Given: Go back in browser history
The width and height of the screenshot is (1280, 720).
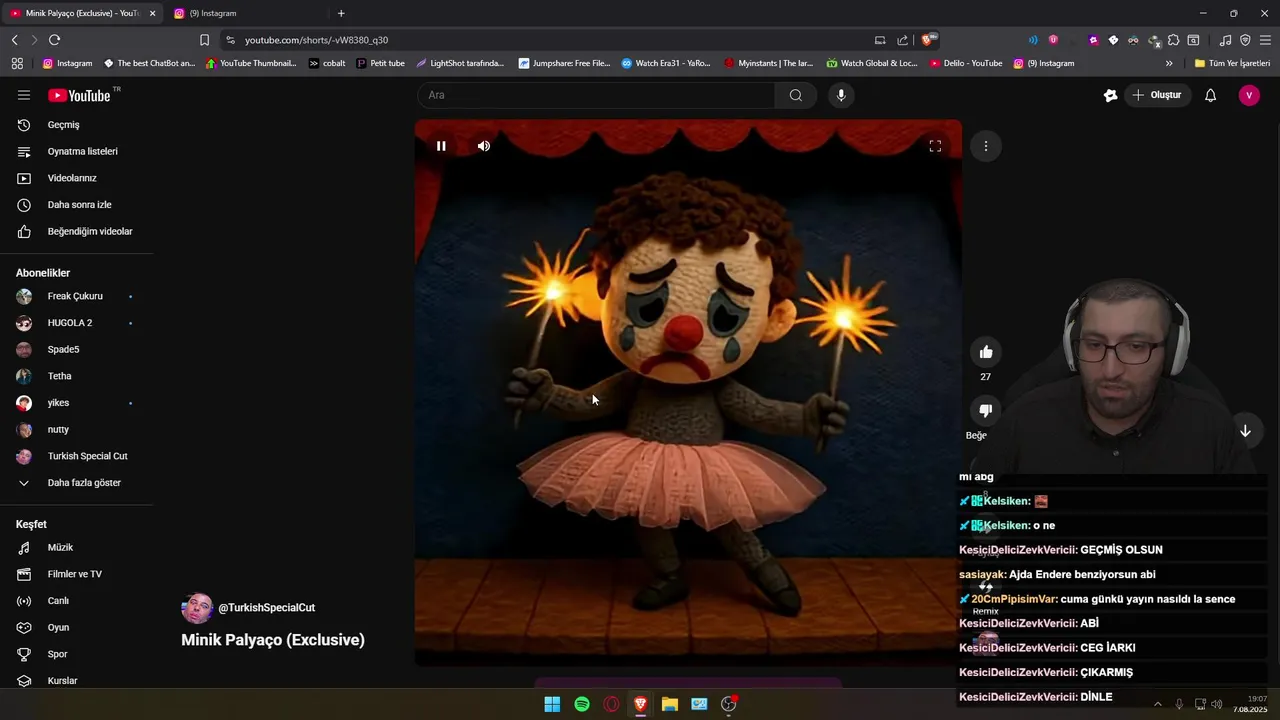Looking at the screenshot, I should tap(14, 40).
